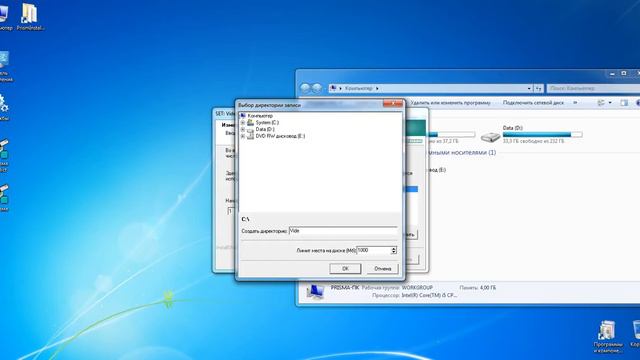640x360 pixels.
Task: Click the disk space limit field showing 1000
Action: (373, 250)
